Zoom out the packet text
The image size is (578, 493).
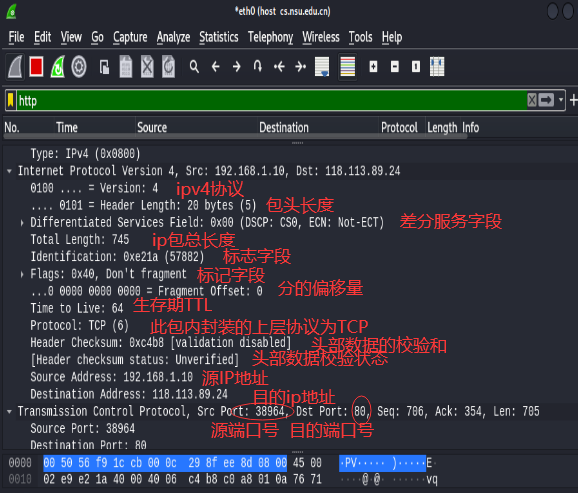click(395, 67)
